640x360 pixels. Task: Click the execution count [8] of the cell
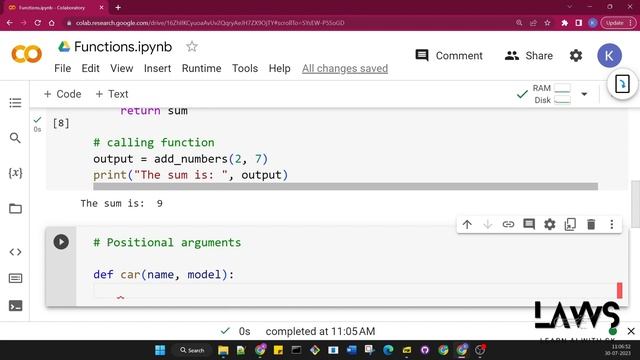coord(61,123)
